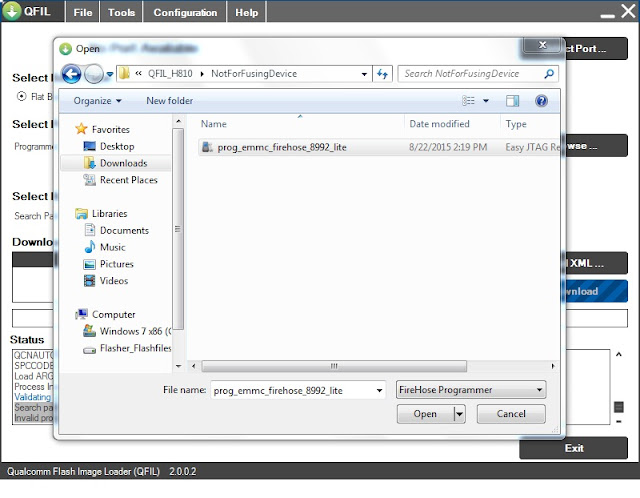Image resolution: width=640 pixels, height=498 pixels.
Task: Click the Pictures library icon
Action: tap(89, 264)
